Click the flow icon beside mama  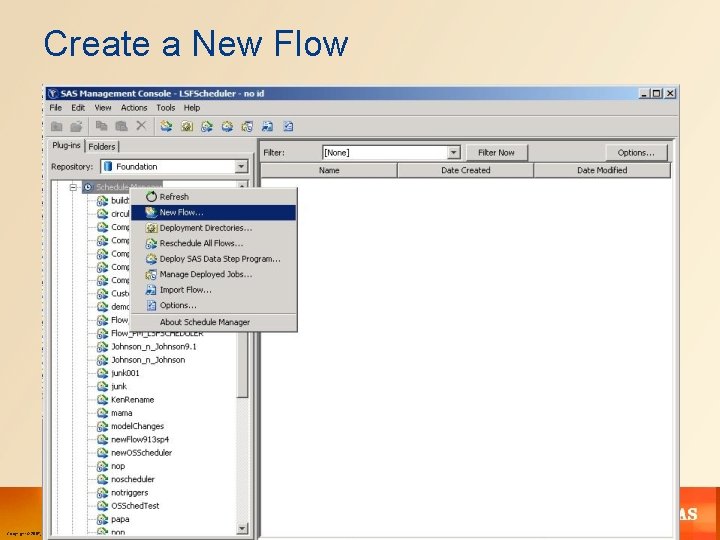tap(102, 413)
